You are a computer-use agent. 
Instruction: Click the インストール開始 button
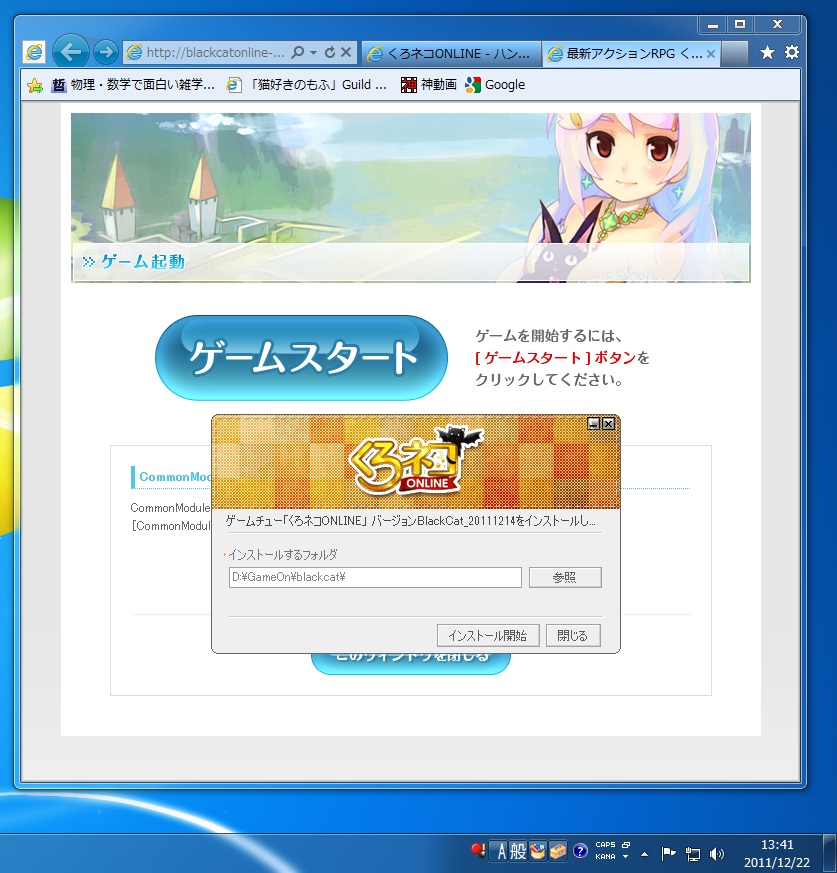point(488,635)
